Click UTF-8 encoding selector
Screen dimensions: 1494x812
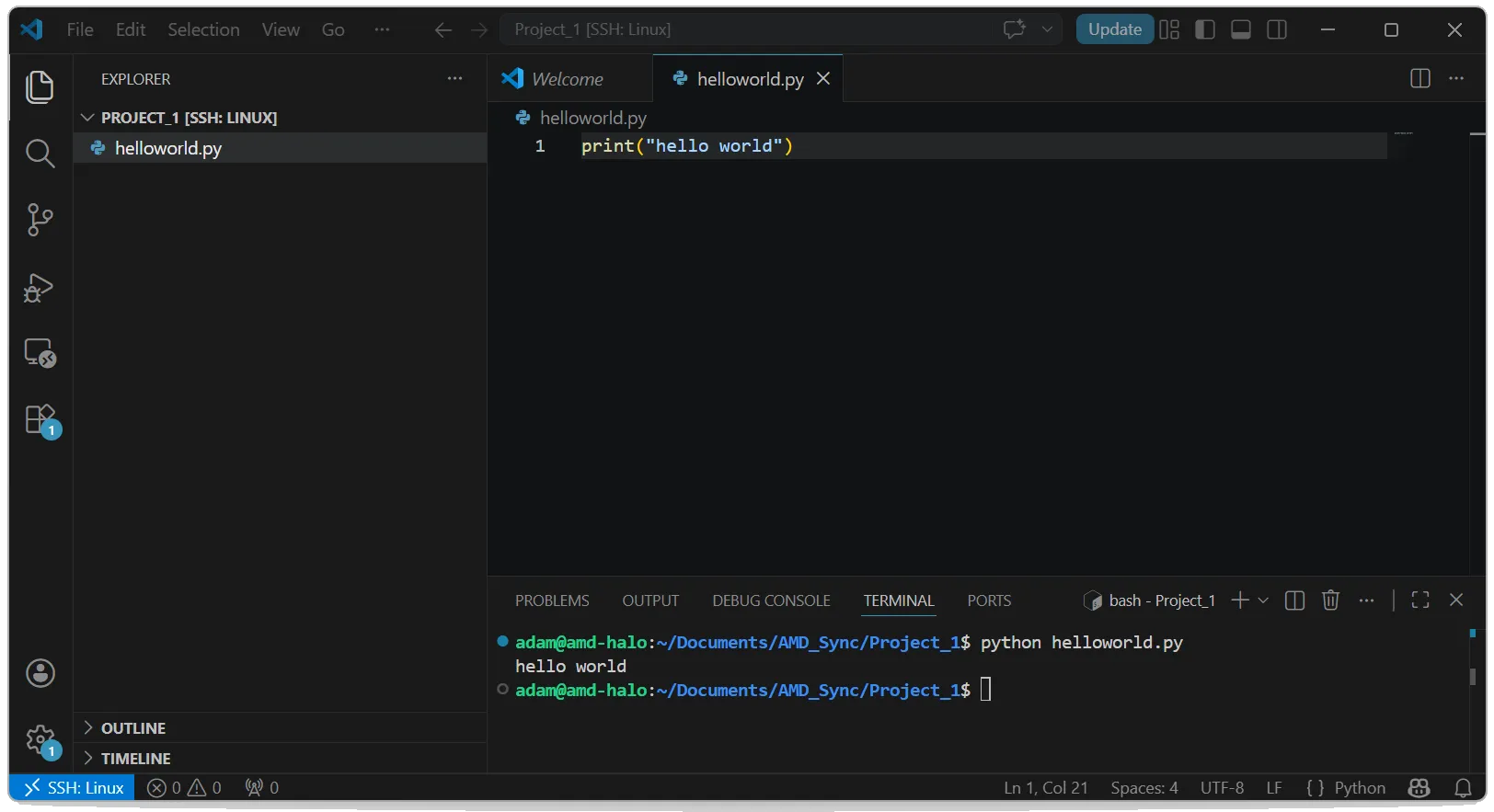pyautogui.click(x=1222, y=788)
